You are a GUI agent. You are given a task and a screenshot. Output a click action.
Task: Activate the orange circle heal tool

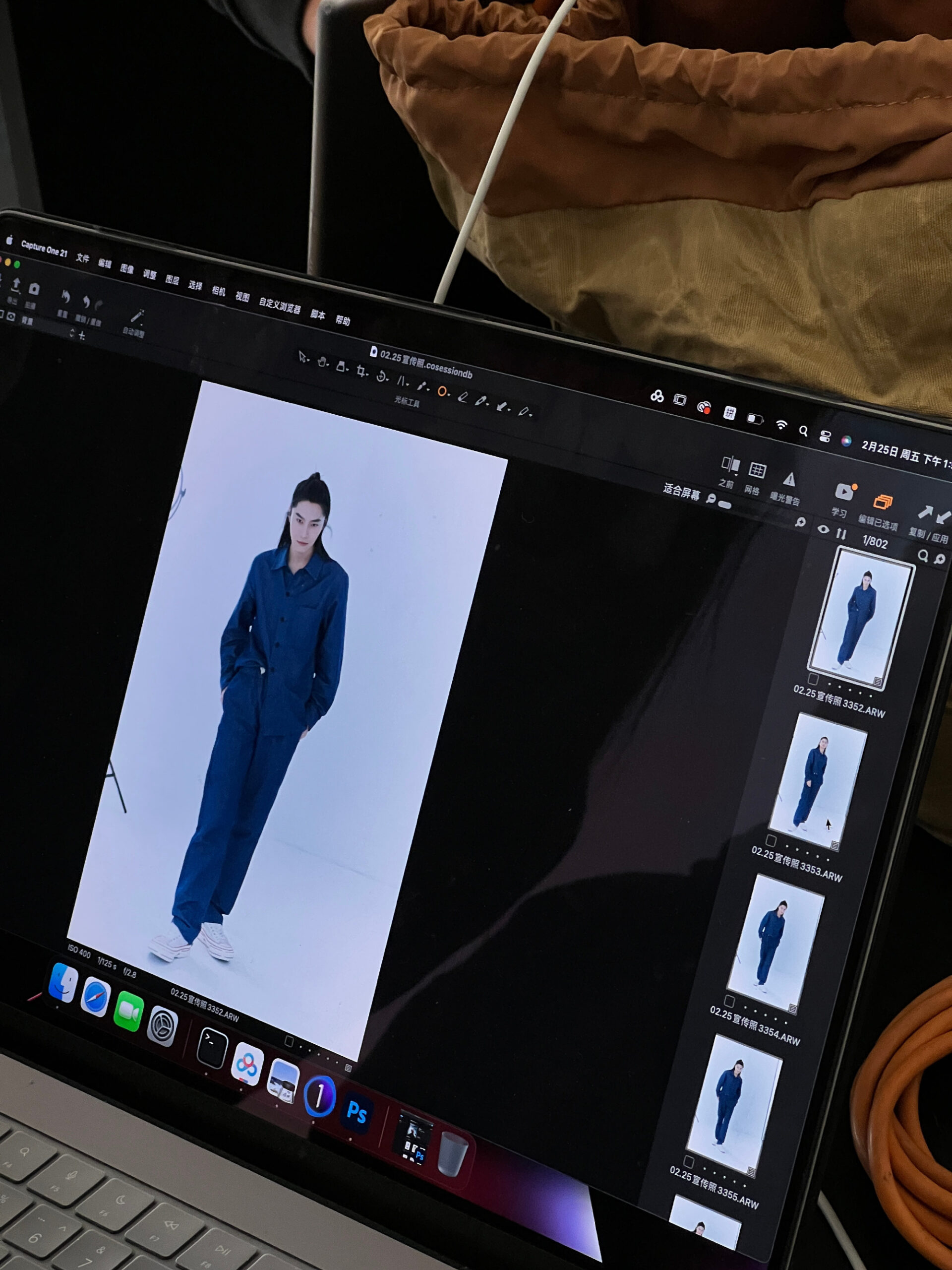tap(442, 391)
